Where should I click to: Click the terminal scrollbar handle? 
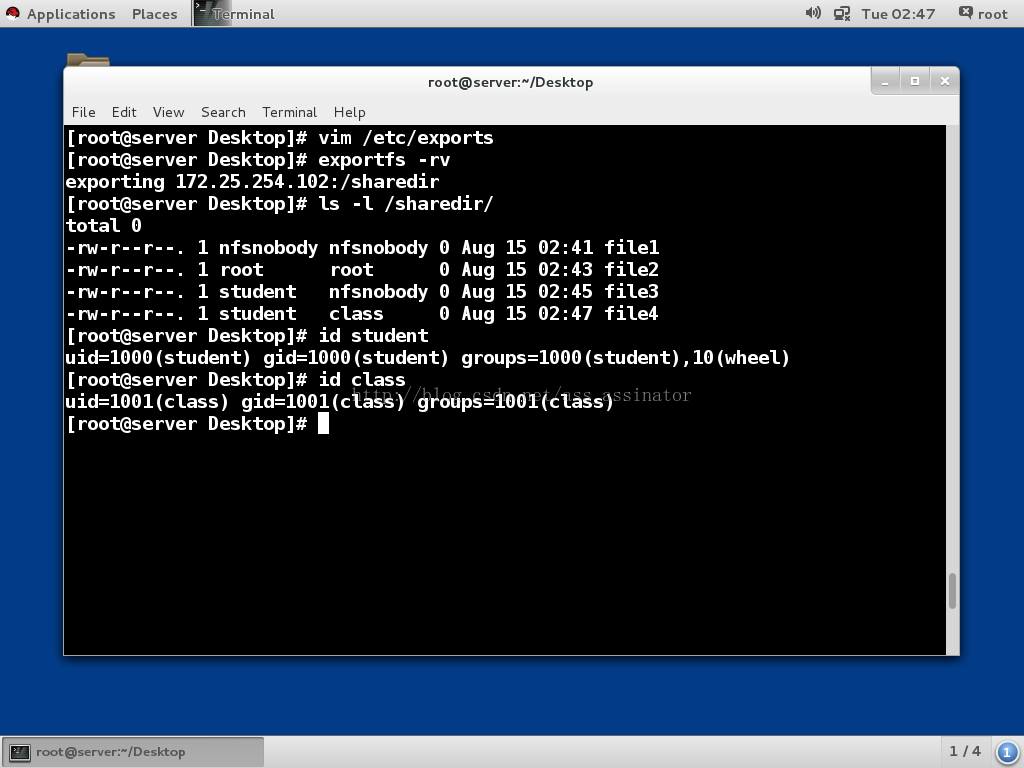pyautogui.click(x=952, y=591)
